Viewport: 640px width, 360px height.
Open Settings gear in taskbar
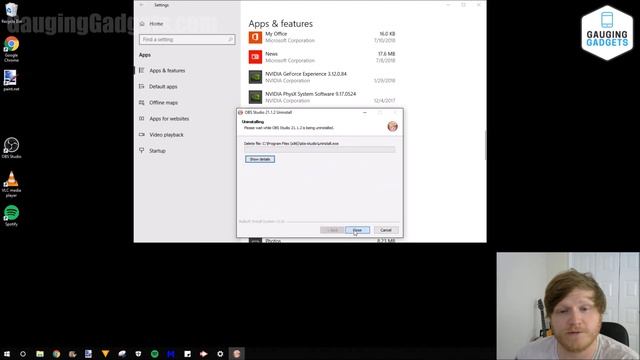coord(220,354)
